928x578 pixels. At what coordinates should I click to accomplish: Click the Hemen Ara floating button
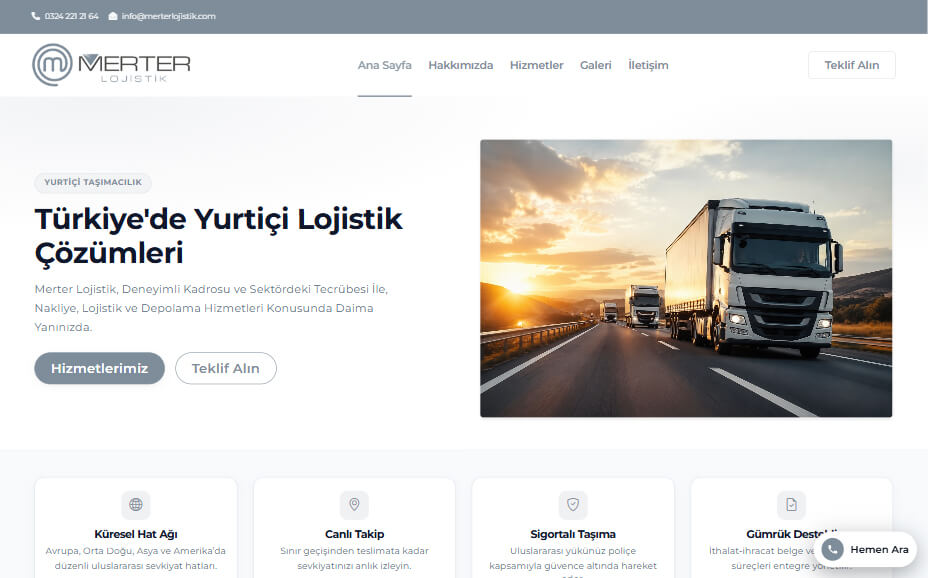pyautogui.click(x=865, y=550)
